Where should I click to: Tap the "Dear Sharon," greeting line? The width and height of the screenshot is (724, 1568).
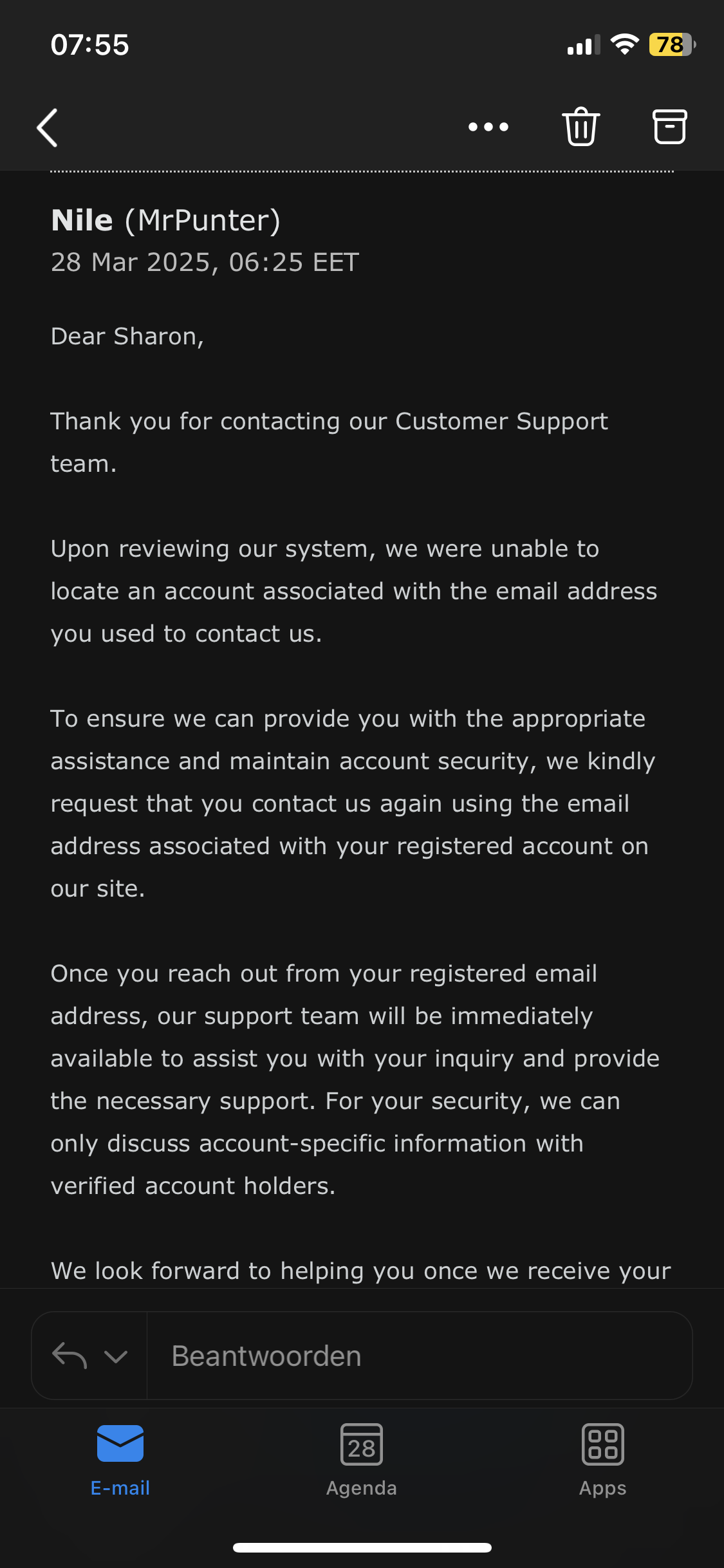(127, 337)
